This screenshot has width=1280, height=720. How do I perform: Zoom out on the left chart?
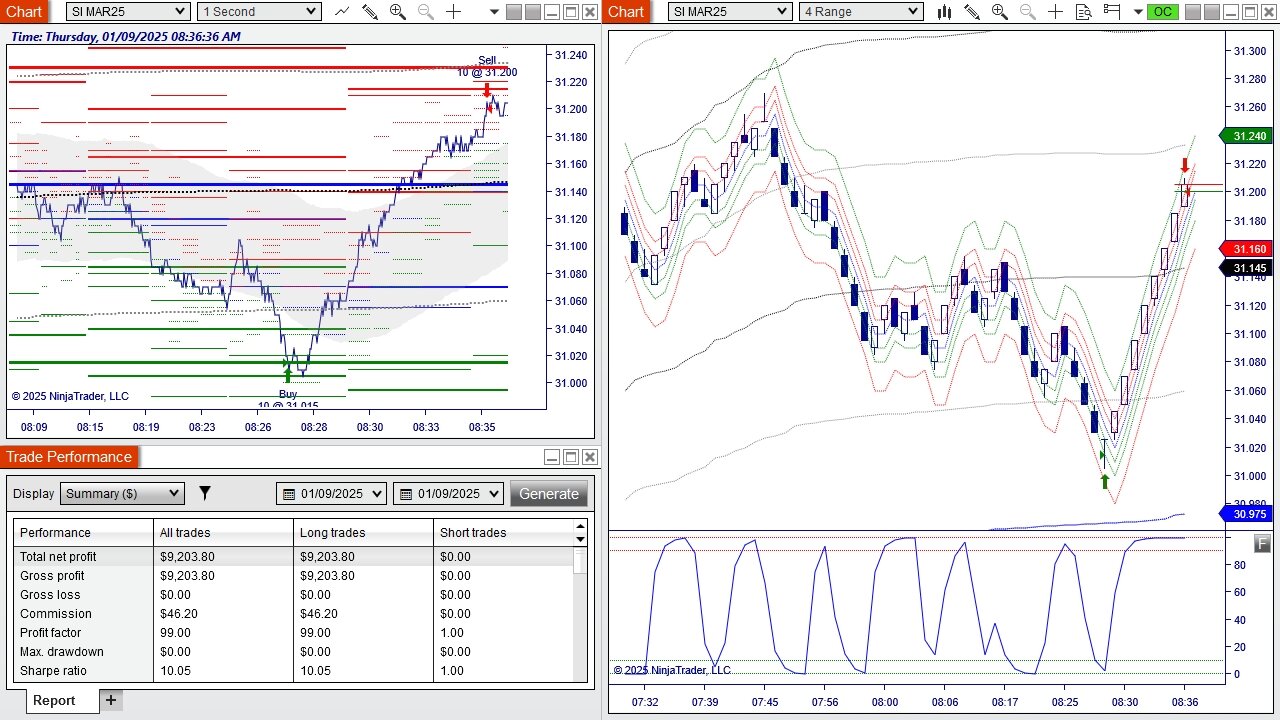point(425,12)
